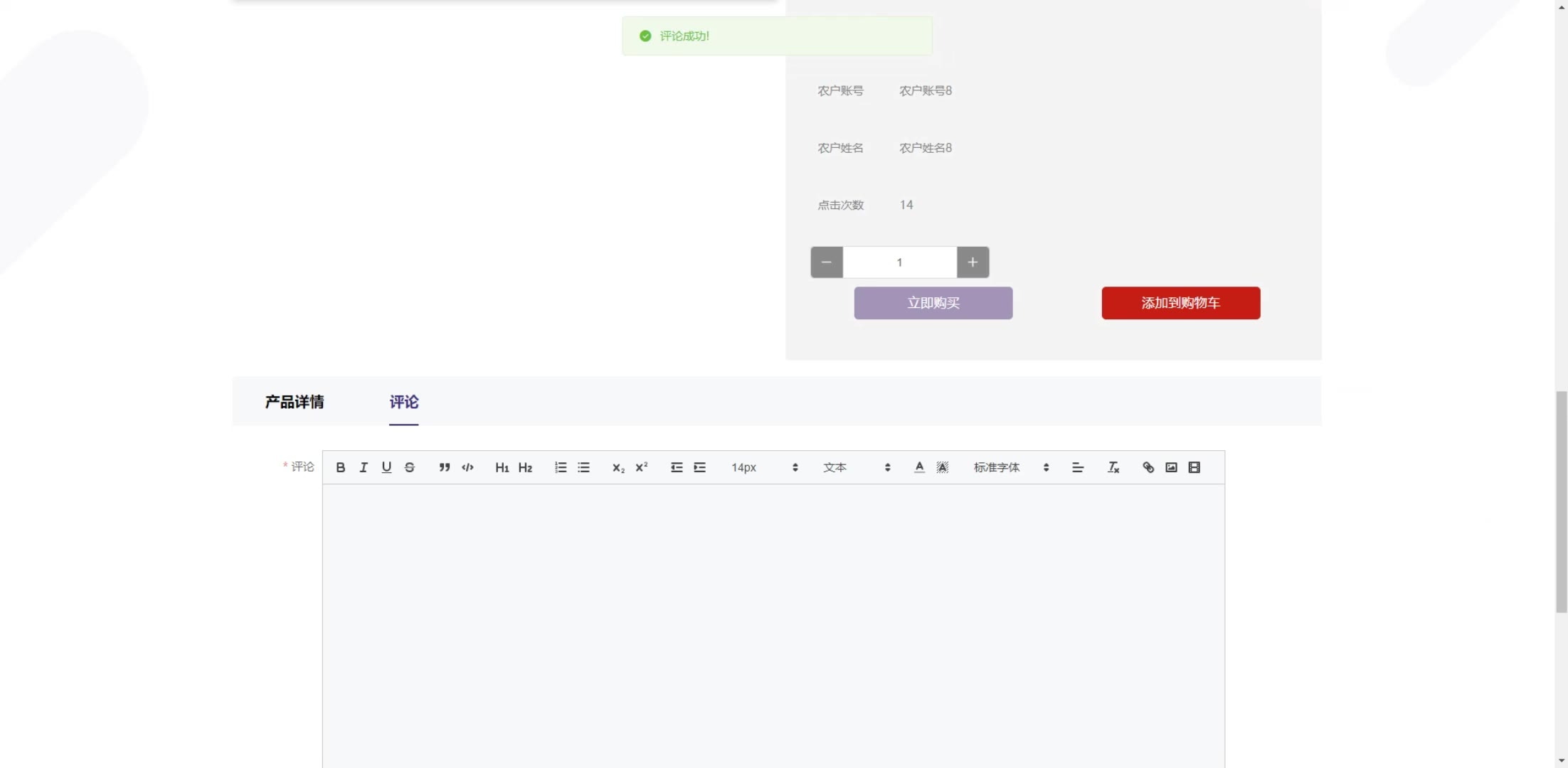Click the 立即购买 button
The width and height of the screenshot is (1568, 768).
click(933, 303)
